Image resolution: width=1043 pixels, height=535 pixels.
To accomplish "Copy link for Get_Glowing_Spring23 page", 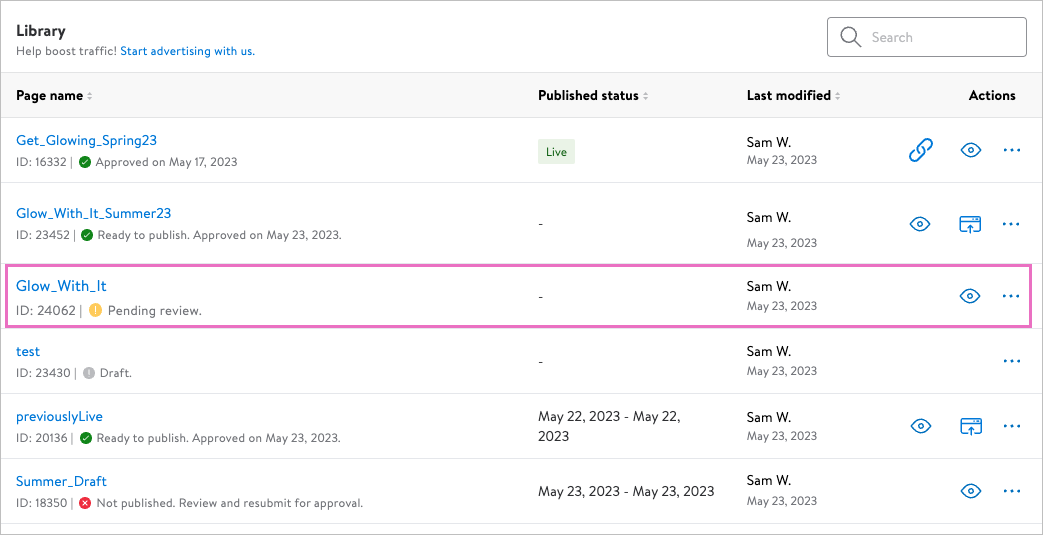I will pos(920,150).
